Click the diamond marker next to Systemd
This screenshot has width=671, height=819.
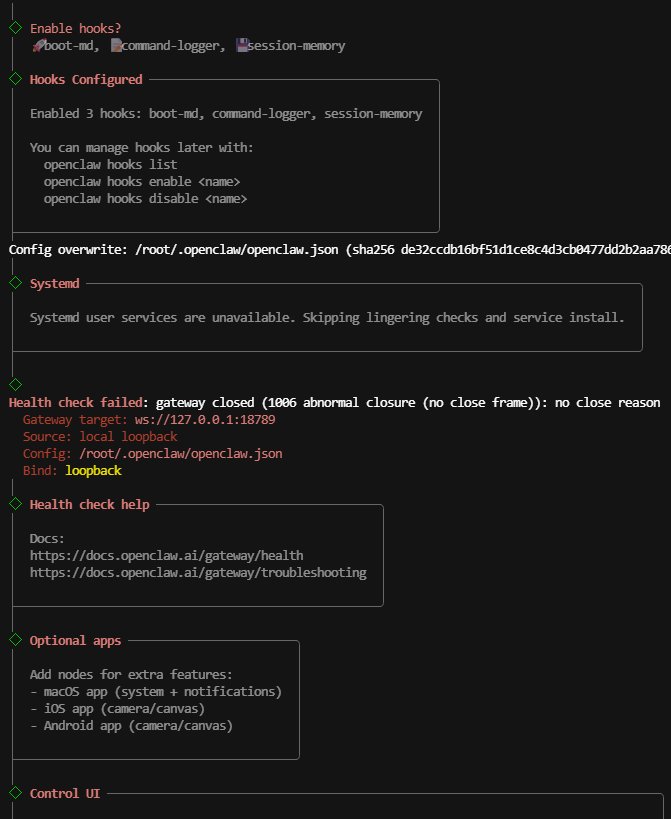(x=15, y=283)
